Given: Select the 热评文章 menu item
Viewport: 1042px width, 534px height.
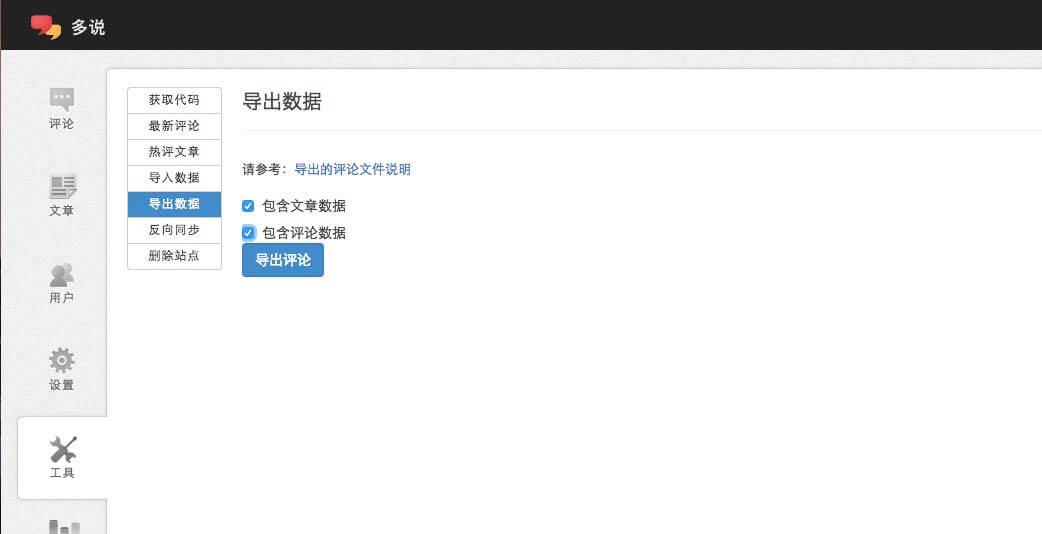Looking at the screenshot, I should pyautogui.click(x=174, y=152).
